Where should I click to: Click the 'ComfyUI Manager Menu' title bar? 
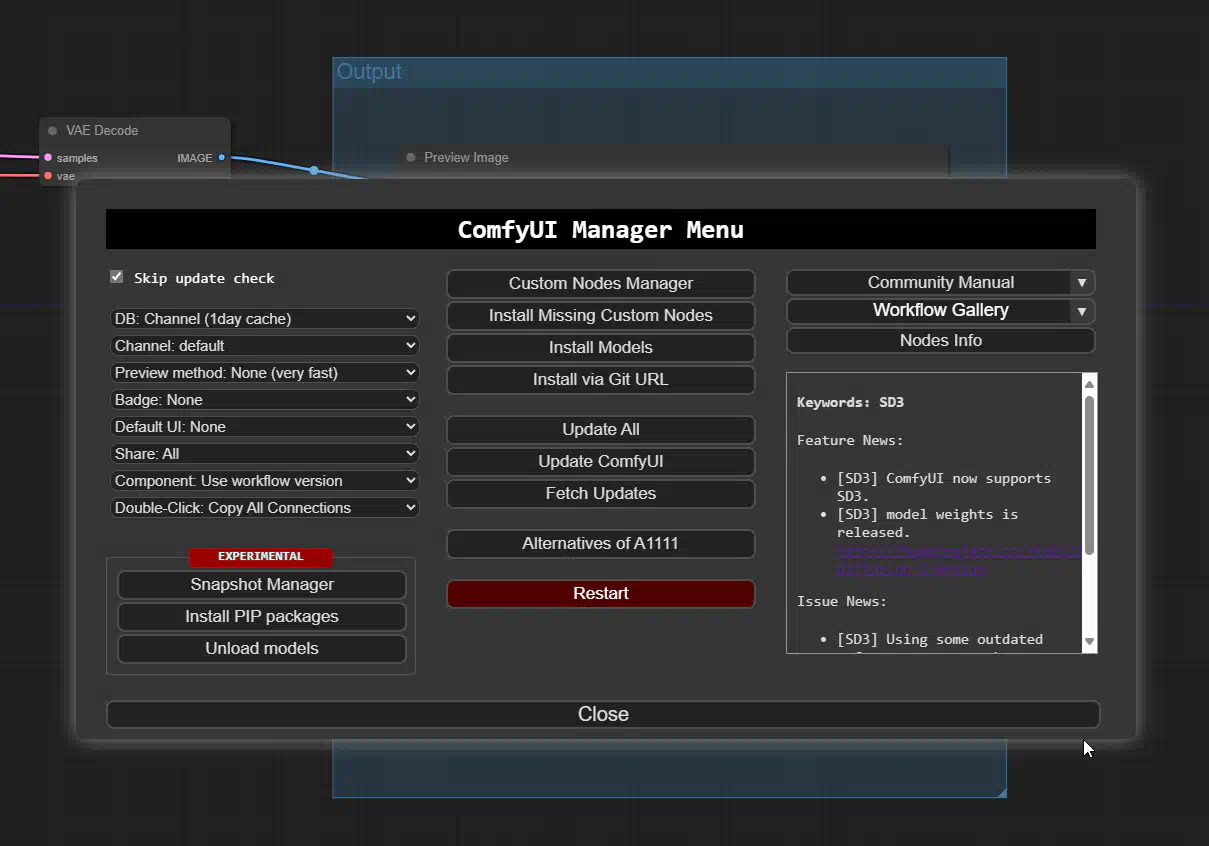point(601,230)
